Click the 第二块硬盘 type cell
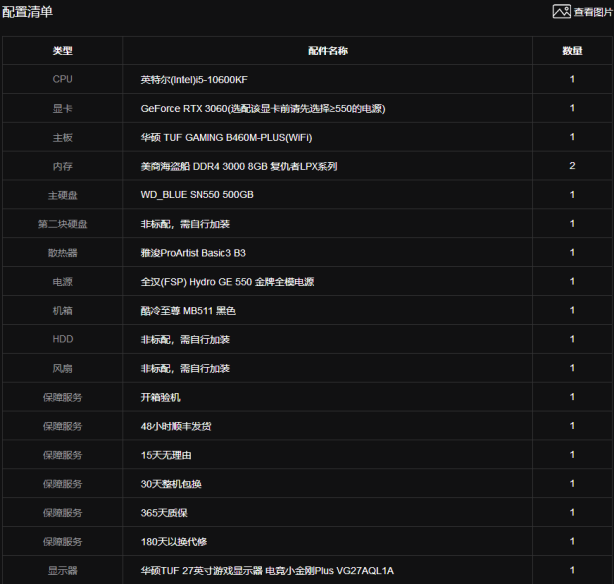615x584 pixels. tap(62, 224)
